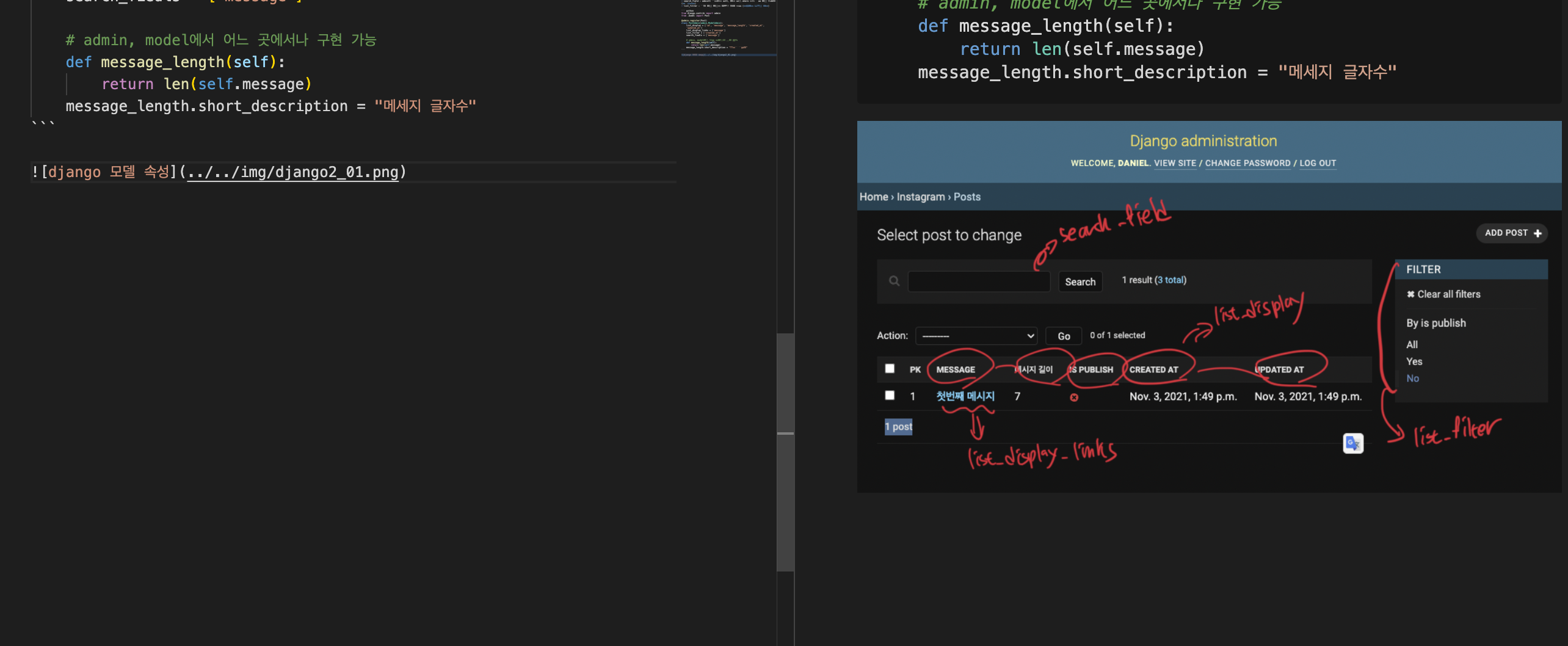This screenshot has height=646, width=1568.
Task: Sort by the MESSAGE column header
Action: pos(956,369)
